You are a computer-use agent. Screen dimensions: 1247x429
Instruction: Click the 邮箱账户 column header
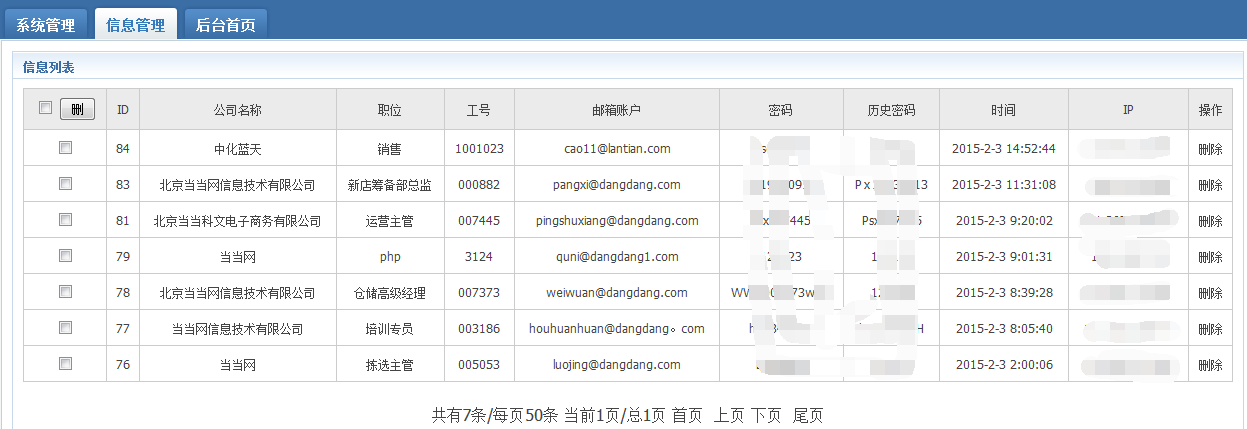click(616, 110)
